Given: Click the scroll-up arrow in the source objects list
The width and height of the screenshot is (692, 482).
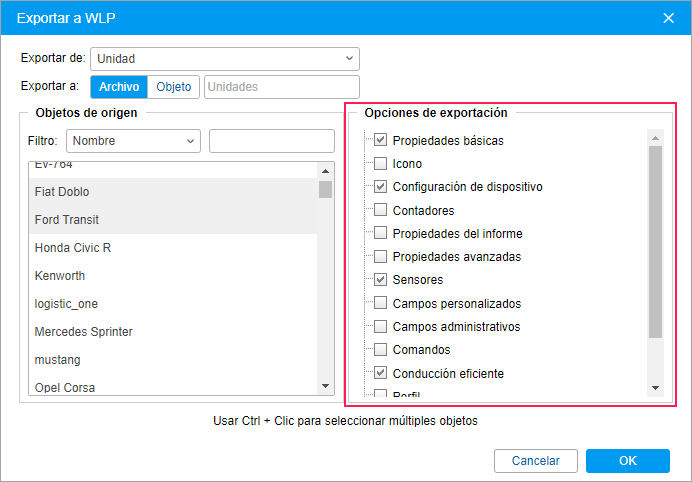Looking at the screenshot, I should click(326, 171).
